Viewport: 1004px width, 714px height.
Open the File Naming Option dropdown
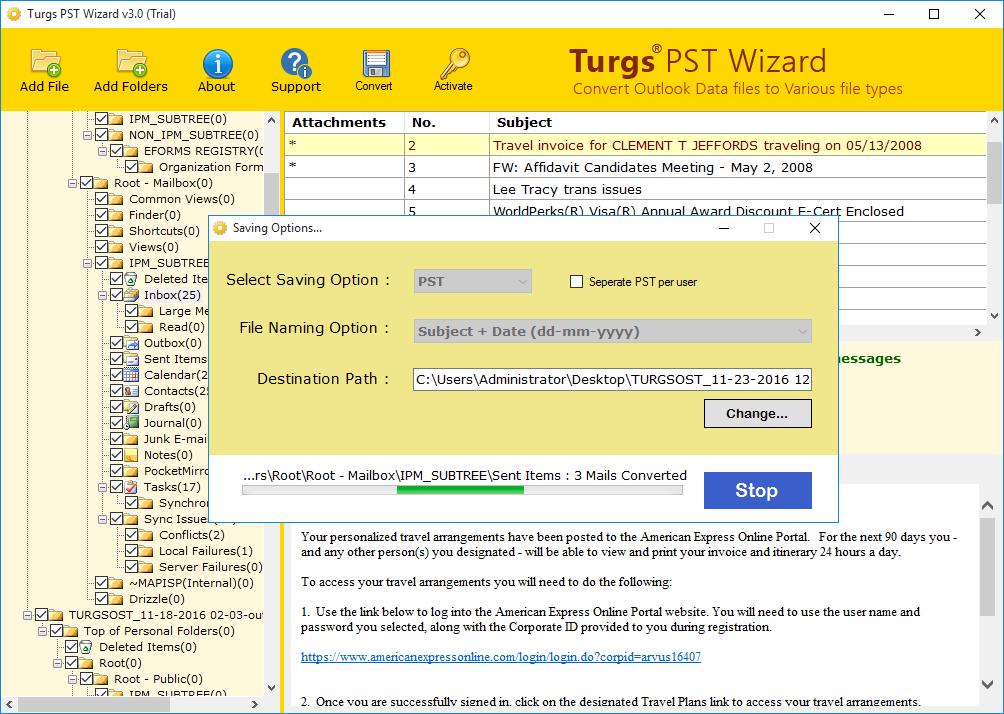pyautogui.click(x=613, y=332)
